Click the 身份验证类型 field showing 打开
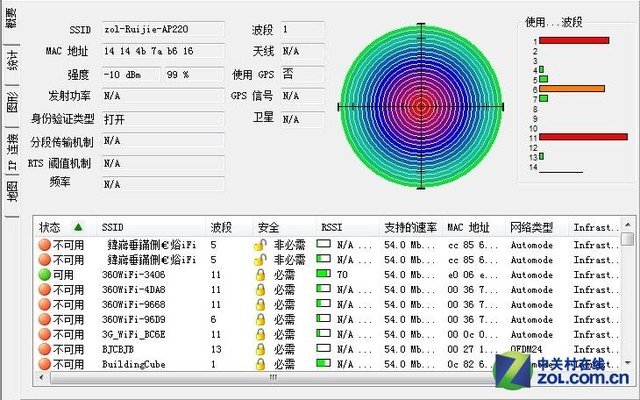 click(163, 119)
